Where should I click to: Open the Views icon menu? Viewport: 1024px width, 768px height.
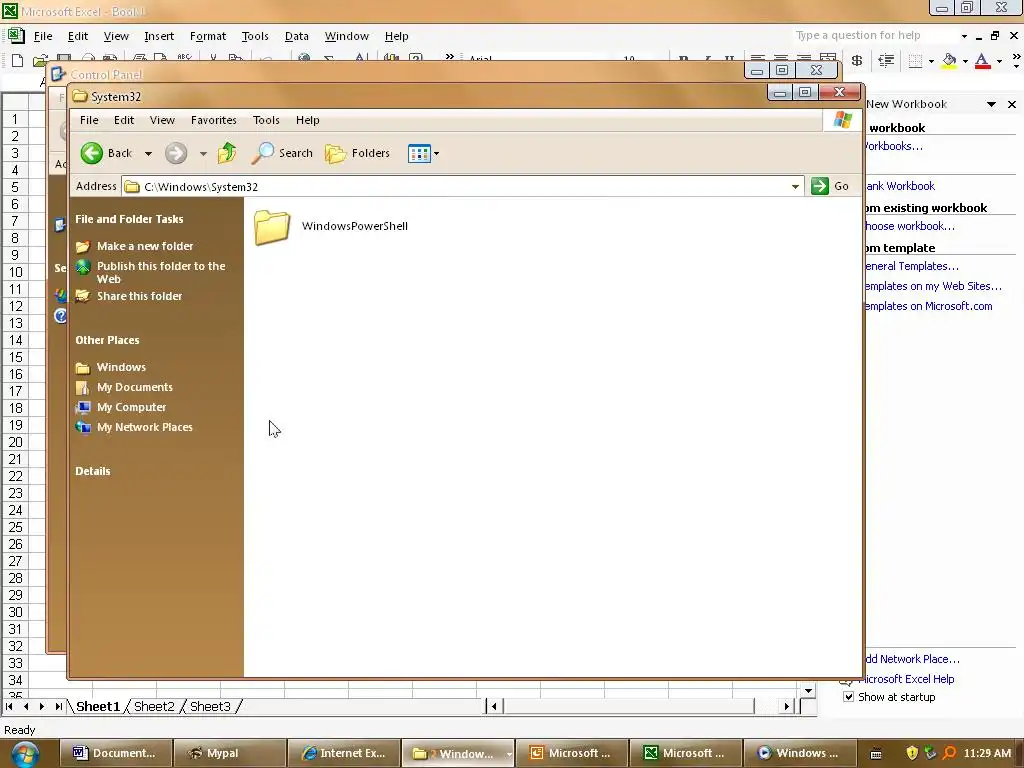pyautogui.click(x=419, y=153)
